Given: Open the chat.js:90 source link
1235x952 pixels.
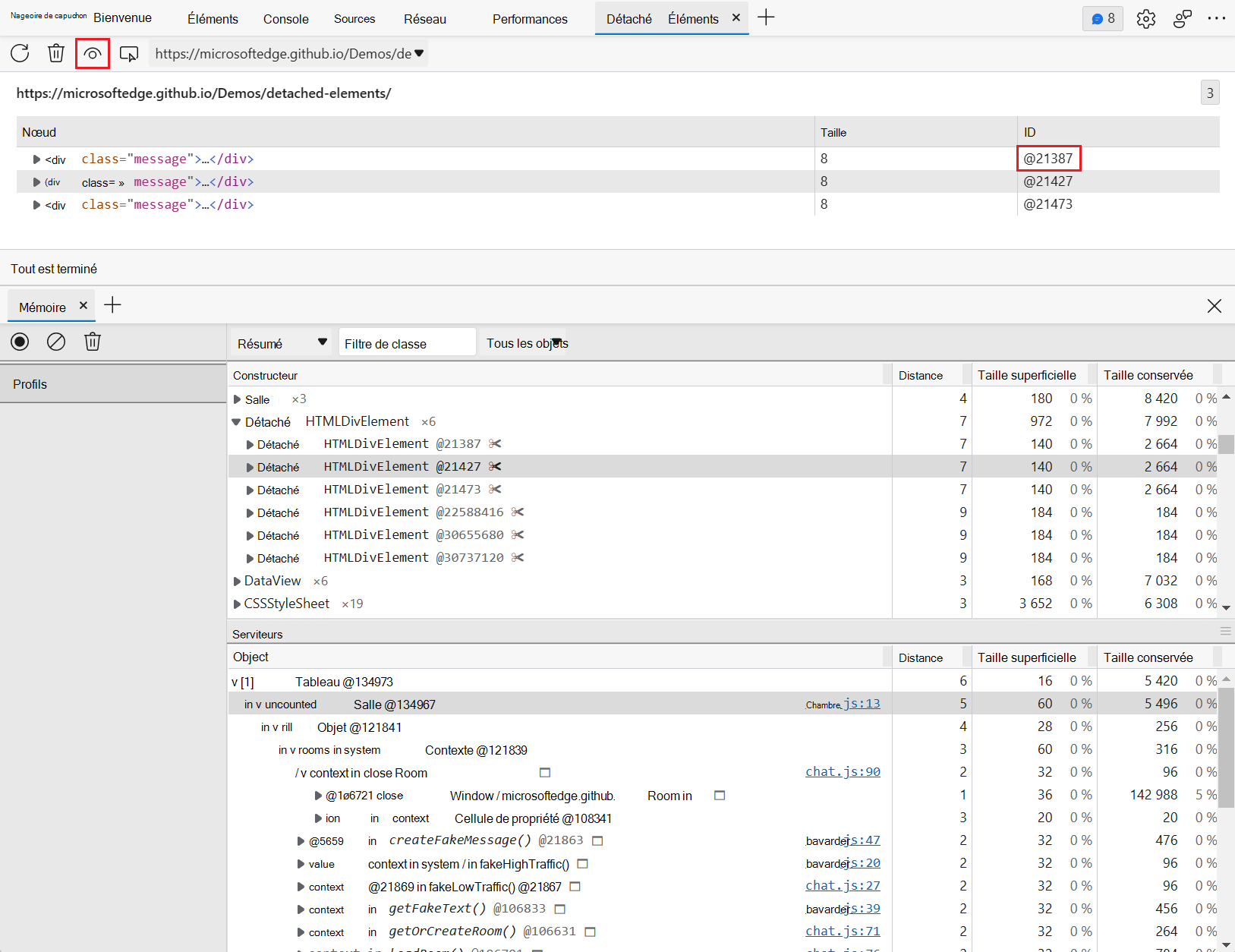Looking at the screenshot, I should point(843,771).
